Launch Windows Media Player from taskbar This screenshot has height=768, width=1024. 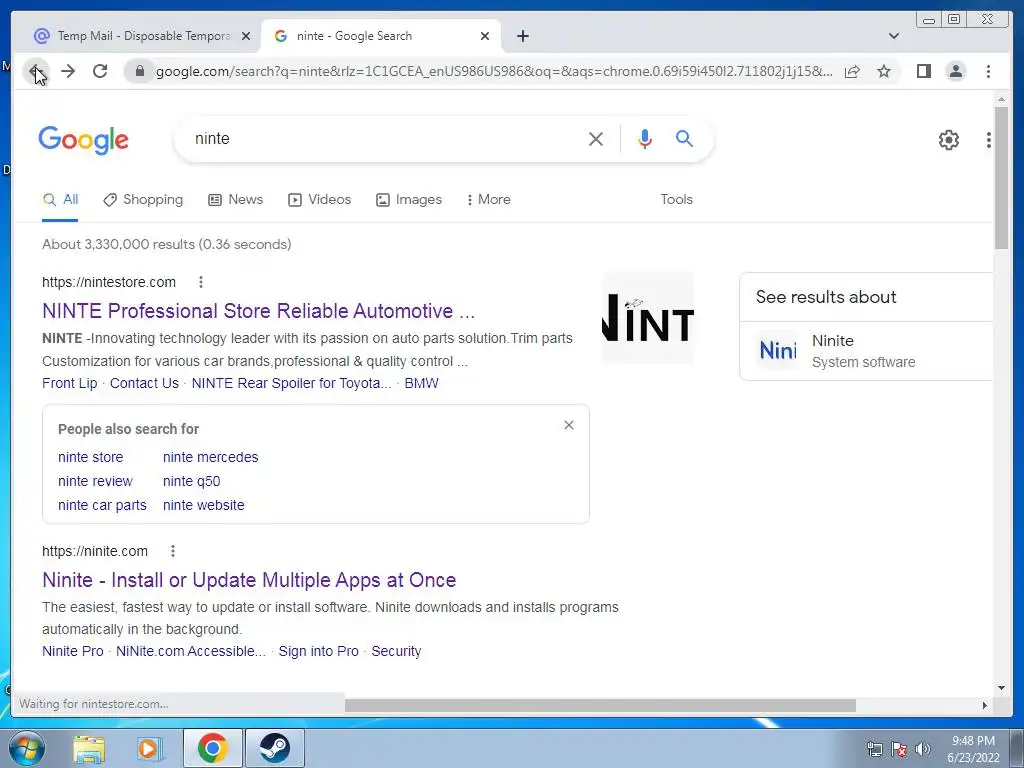[x=149, y=748]
